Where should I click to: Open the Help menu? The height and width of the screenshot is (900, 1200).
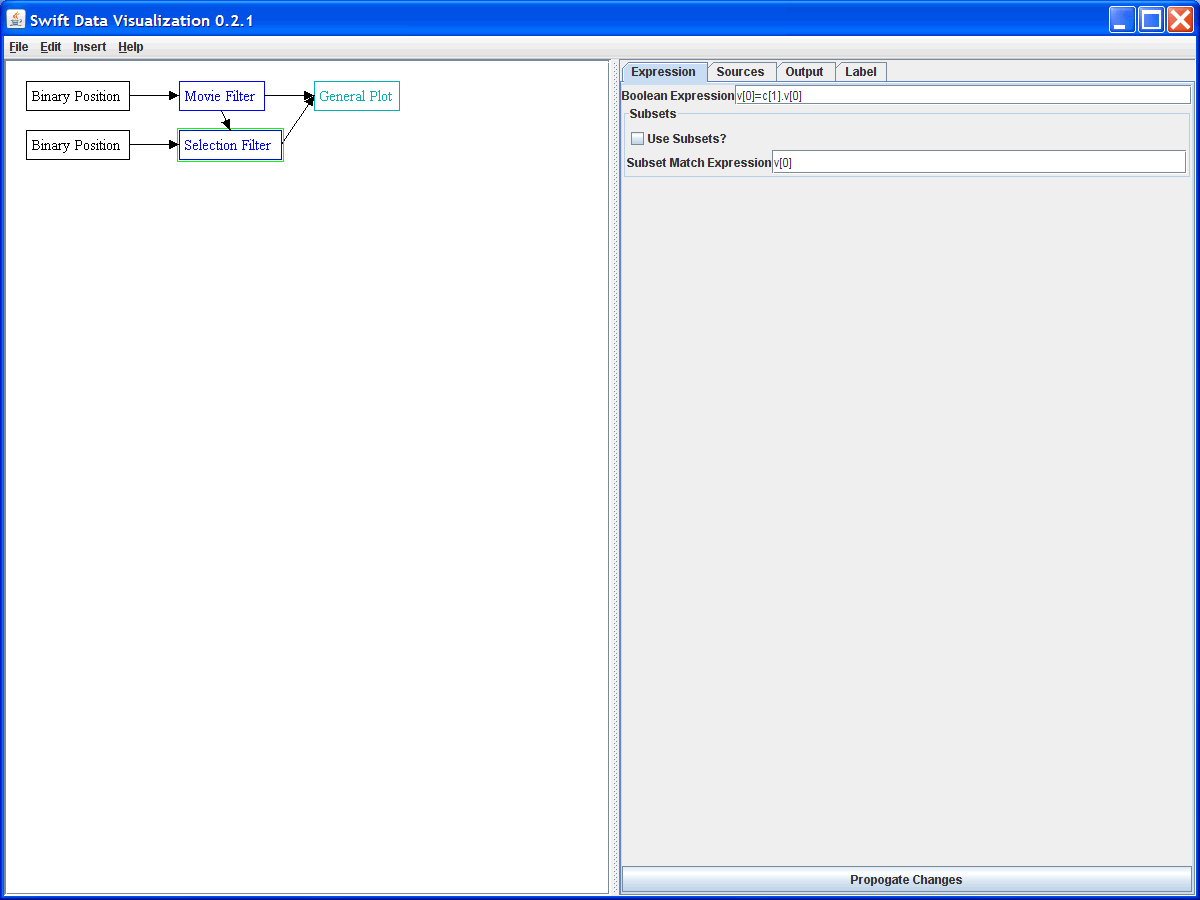pos(131,47)
